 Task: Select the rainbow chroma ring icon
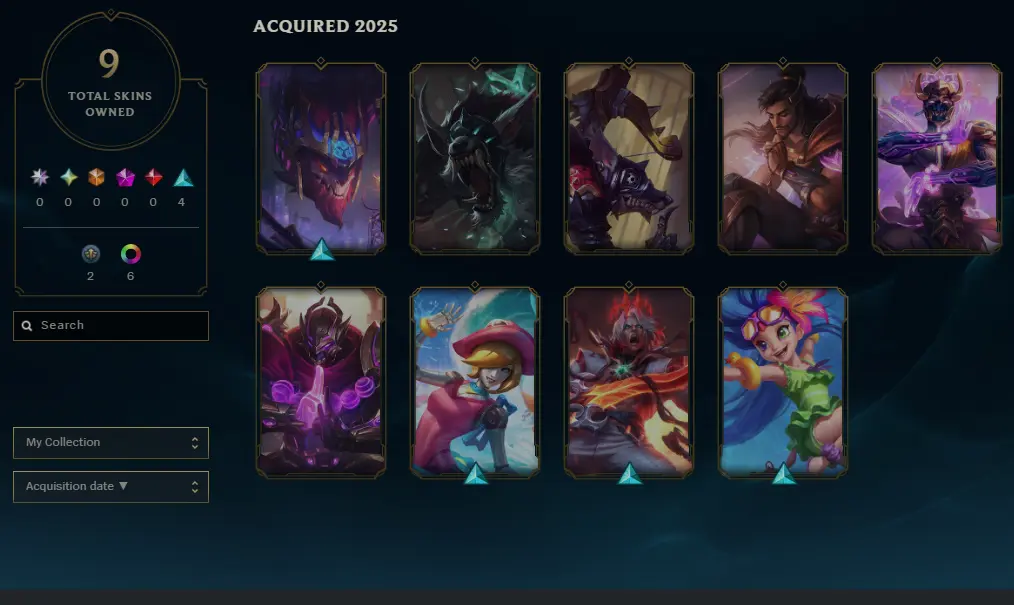pyautogui.click(x=131, y=254)
